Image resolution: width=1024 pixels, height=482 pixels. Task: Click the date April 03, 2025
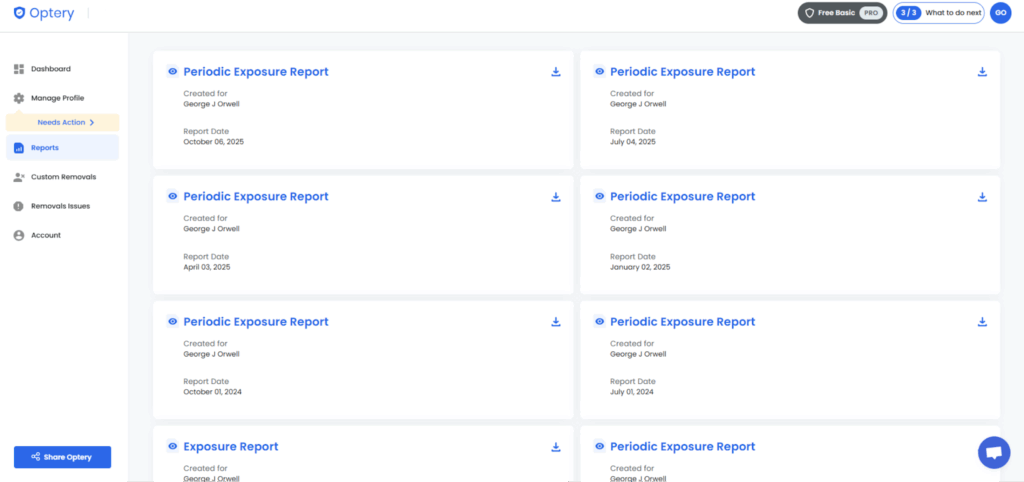[207, 267]
